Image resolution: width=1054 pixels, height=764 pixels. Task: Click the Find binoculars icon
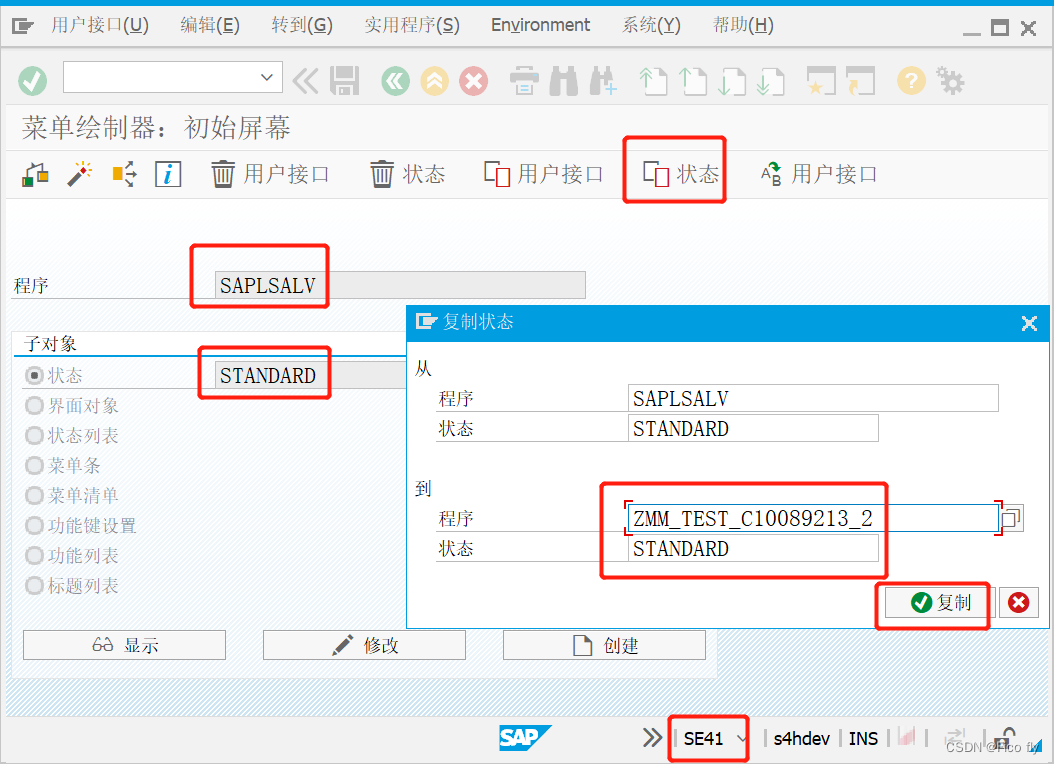coord(564,81)
